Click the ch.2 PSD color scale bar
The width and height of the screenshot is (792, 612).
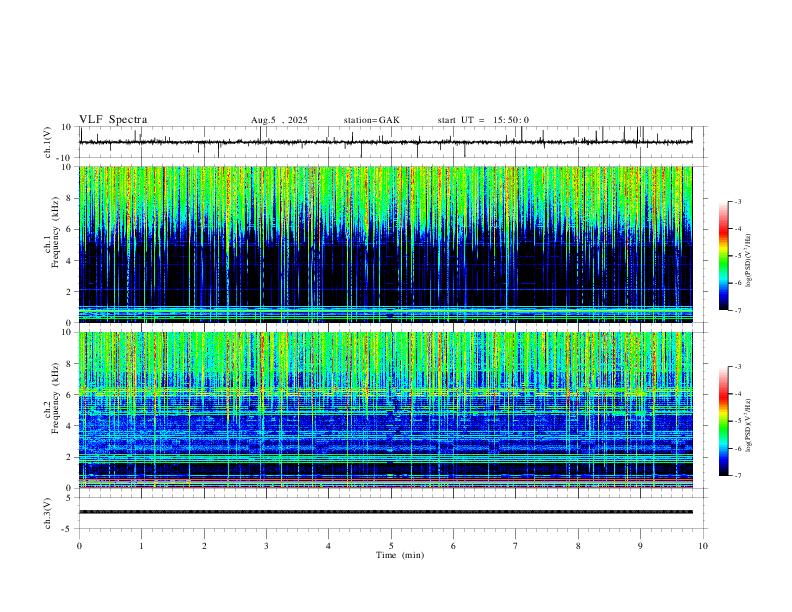click(723, 421)
